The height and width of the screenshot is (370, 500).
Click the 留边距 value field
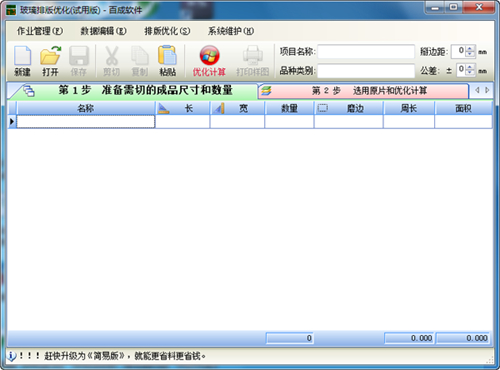coord(459,51)
